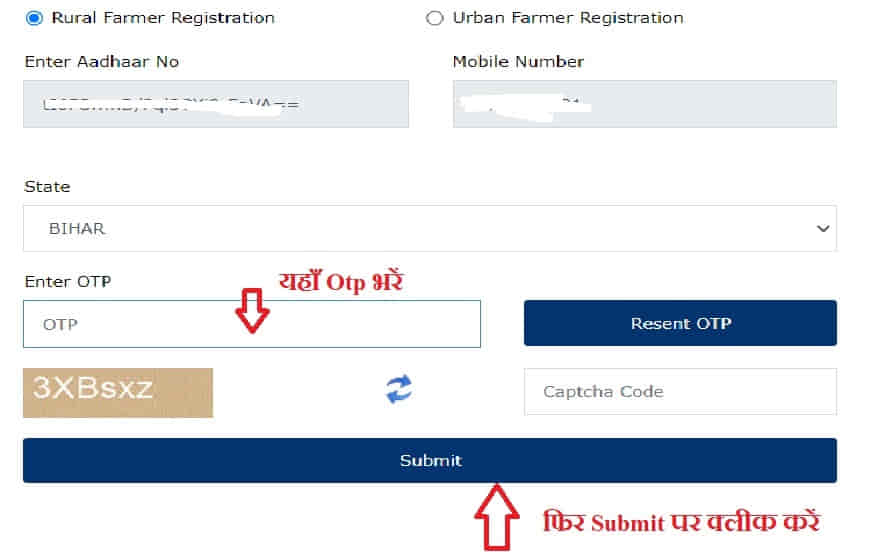Click the Rural Farmer Registration label text
The width and height of the screenshot is (878, 560).
[163, 18]
